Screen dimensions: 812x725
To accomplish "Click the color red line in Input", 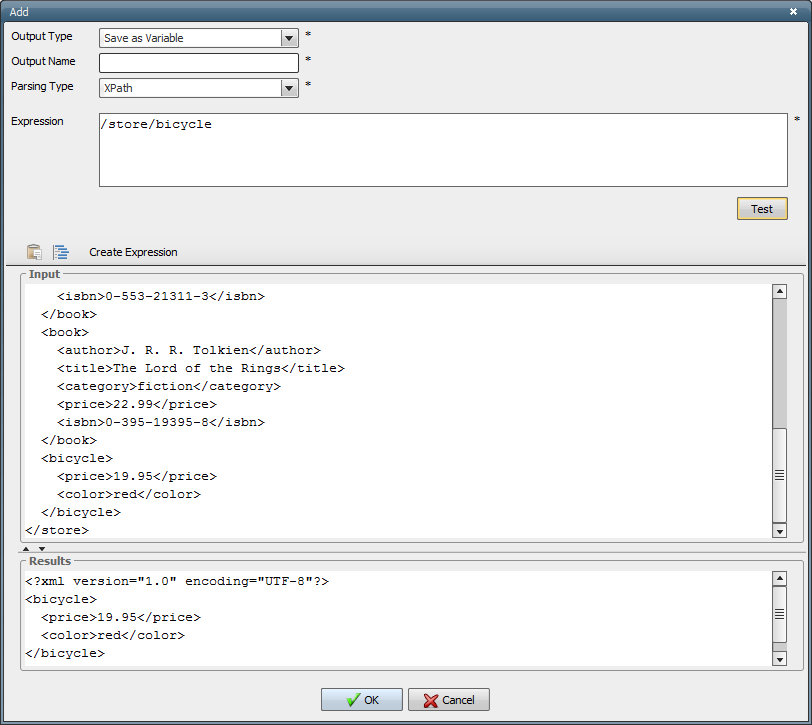I will coord(129,495).
